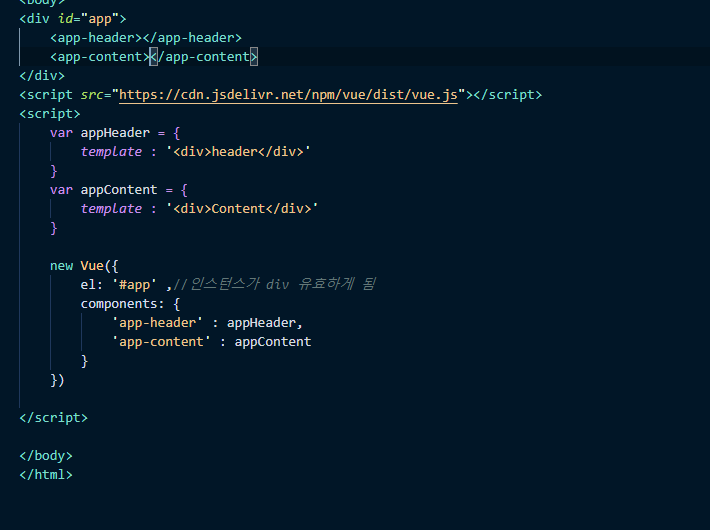Screen dimensions: 710x530
Task: Click the Korean comment after '#app'
Action: (x=274, y=284)
